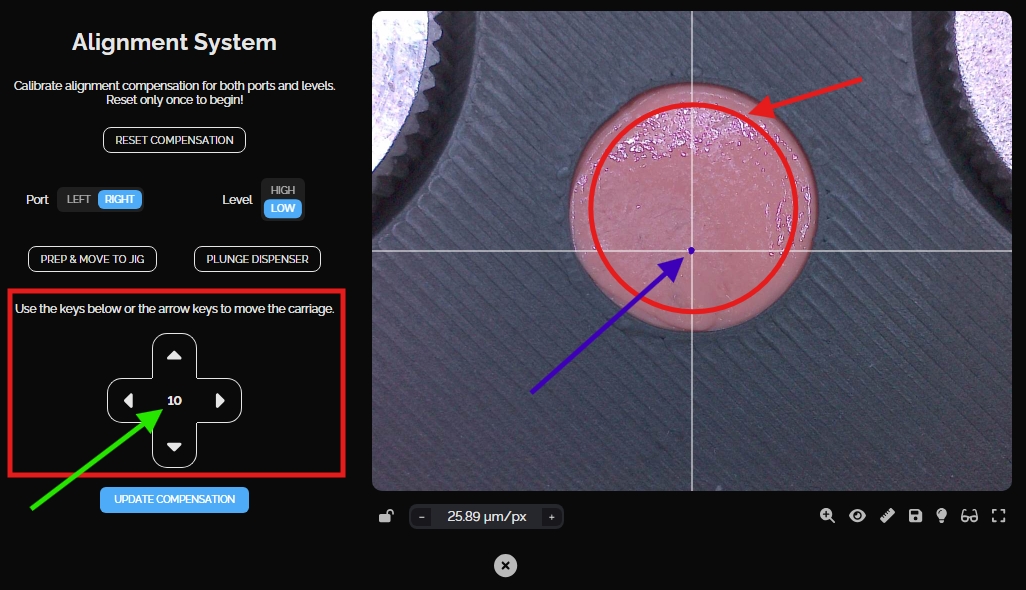
Task: Click the Update Compensation button
Action: 174,499
